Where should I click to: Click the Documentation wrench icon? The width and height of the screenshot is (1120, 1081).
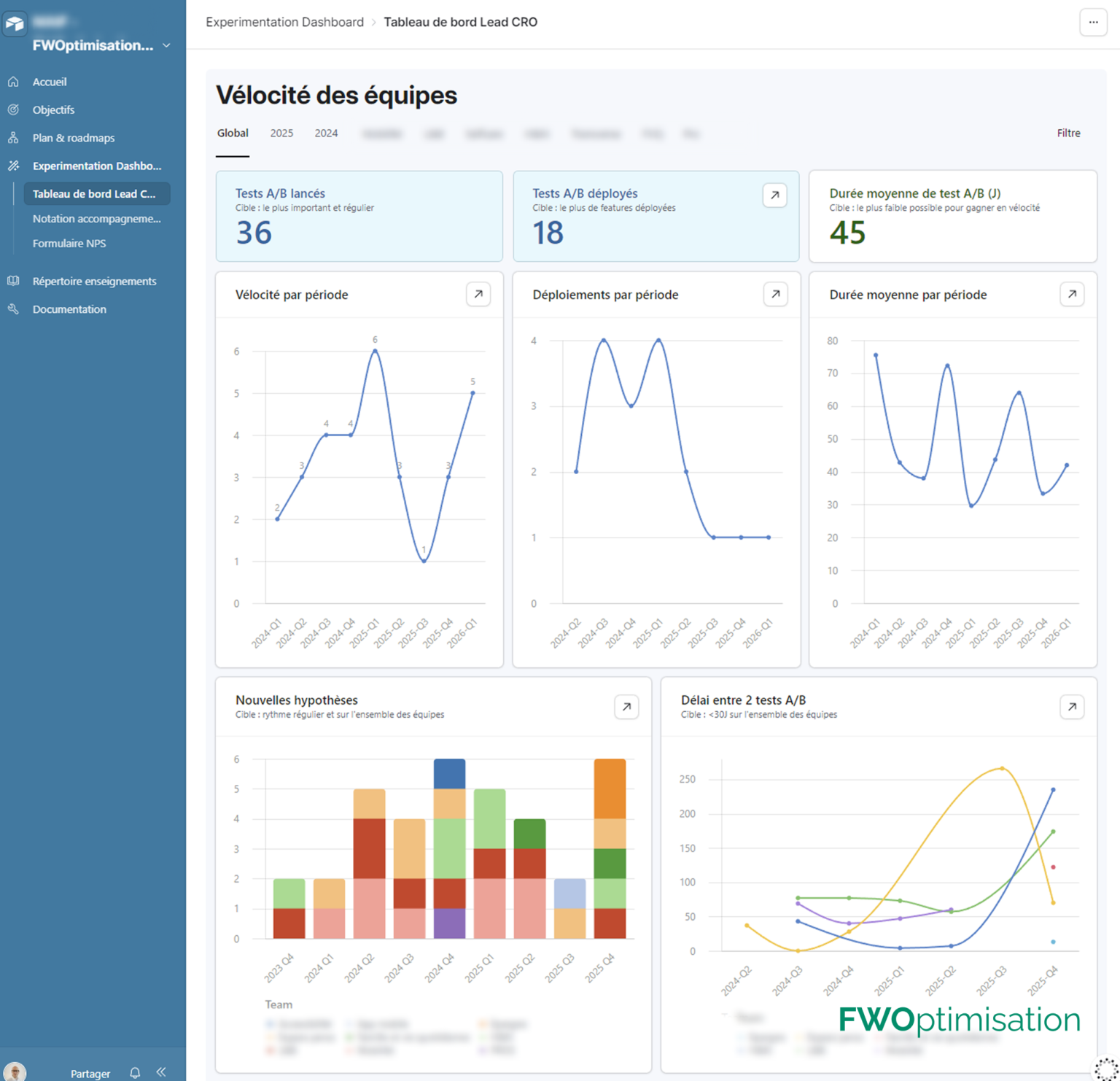[13, 309]
